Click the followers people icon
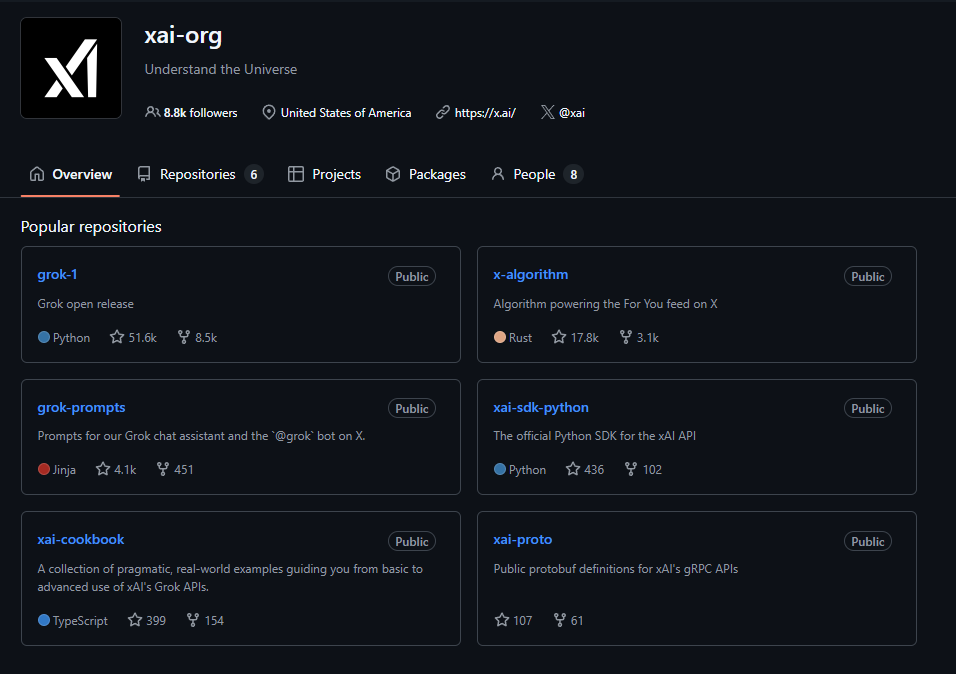Screen dimensions: 956x674 pyautogui.click(x=152, y=112)
